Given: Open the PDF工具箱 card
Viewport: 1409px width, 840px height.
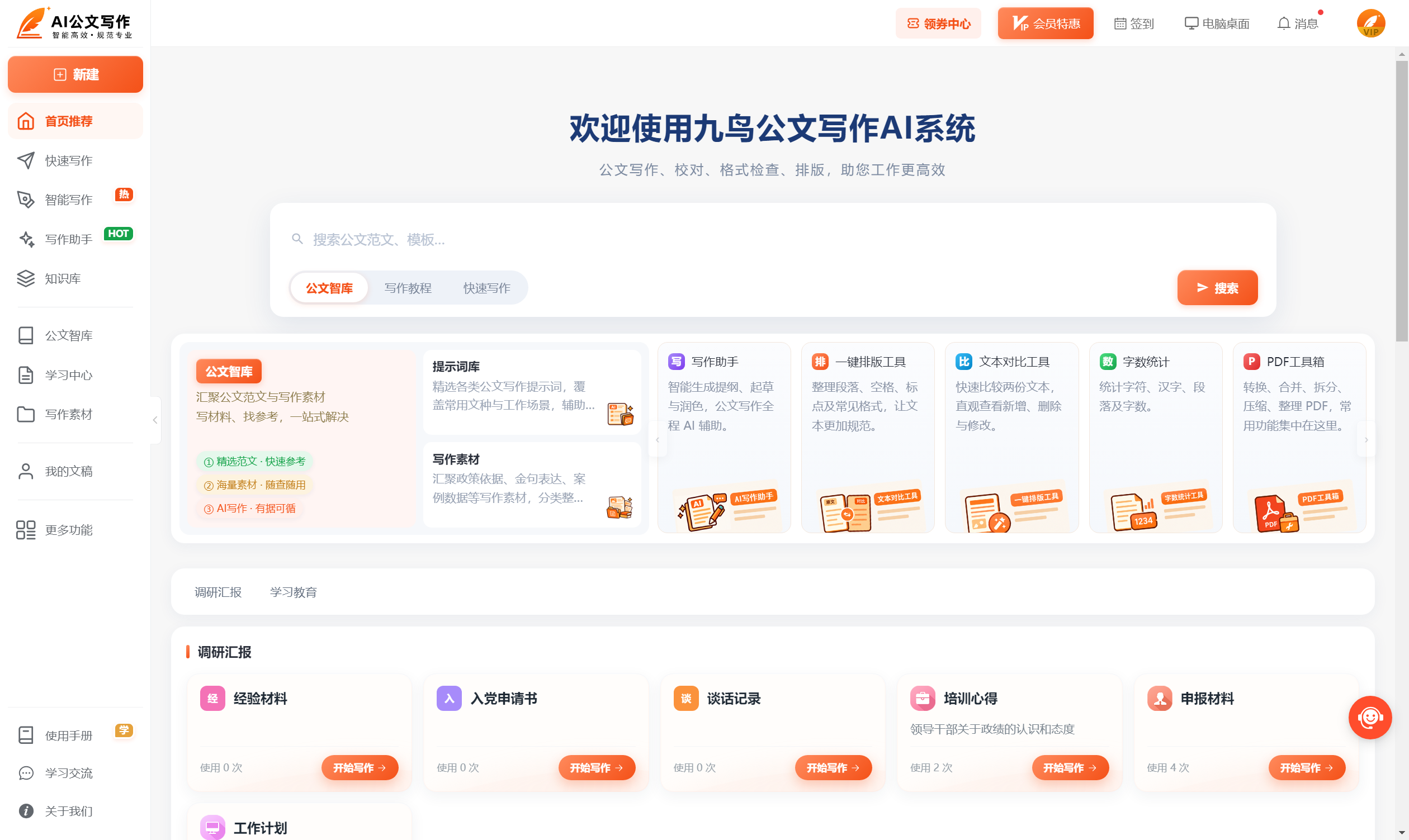Looking at the screenshot, I should 1299,437.
